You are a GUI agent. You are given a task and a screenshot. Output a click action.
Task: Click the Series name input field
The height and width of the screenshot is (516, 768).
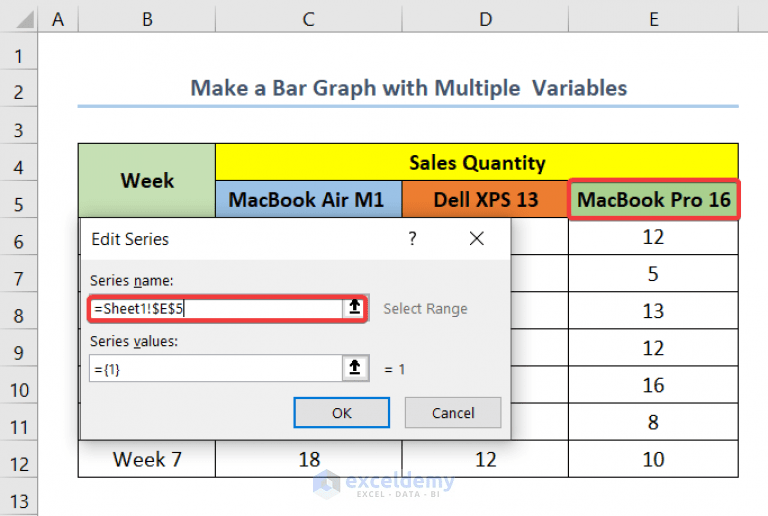(216, 308)
